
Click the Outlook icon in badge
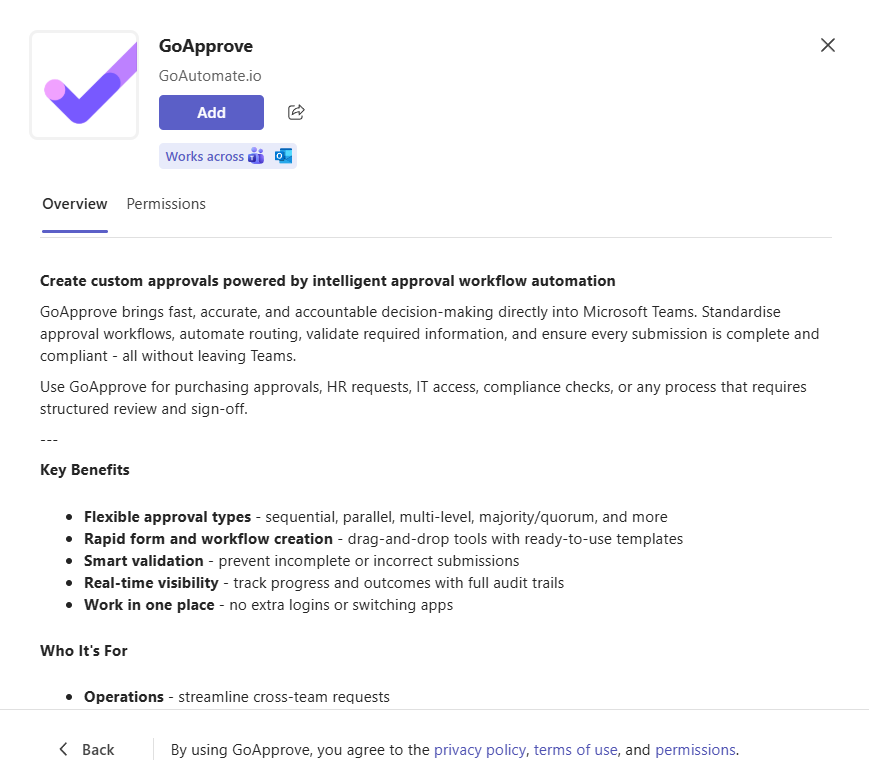point(283,156)
